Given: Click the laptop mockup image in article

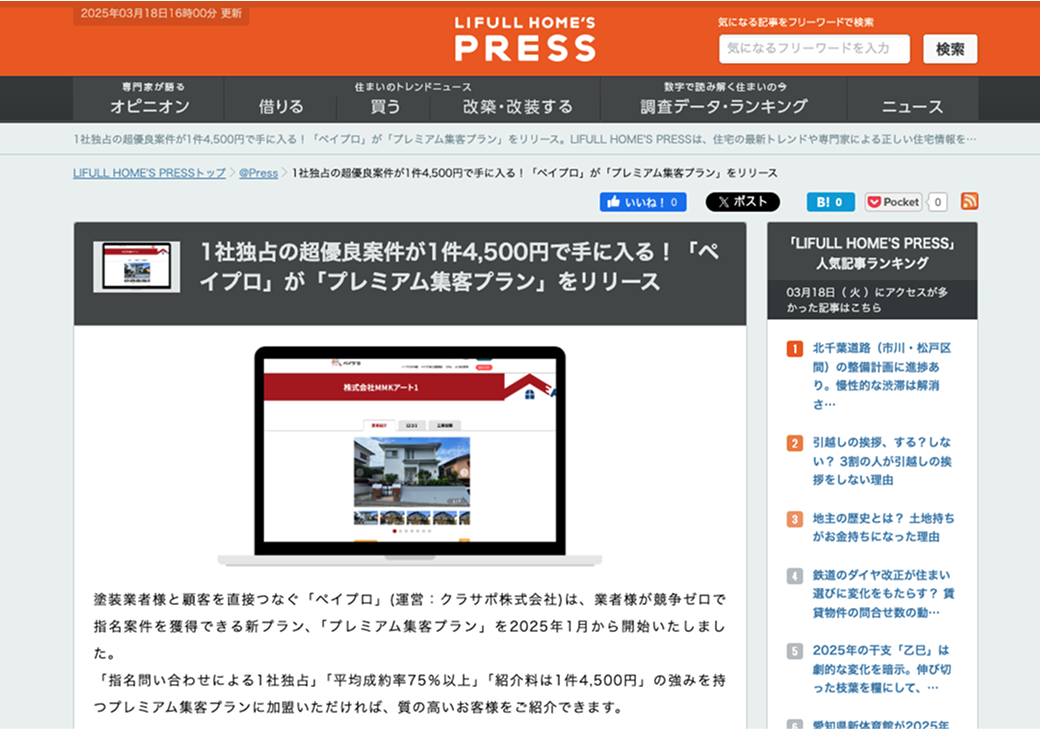Looking at the screenshot, I should pos(410,456).
